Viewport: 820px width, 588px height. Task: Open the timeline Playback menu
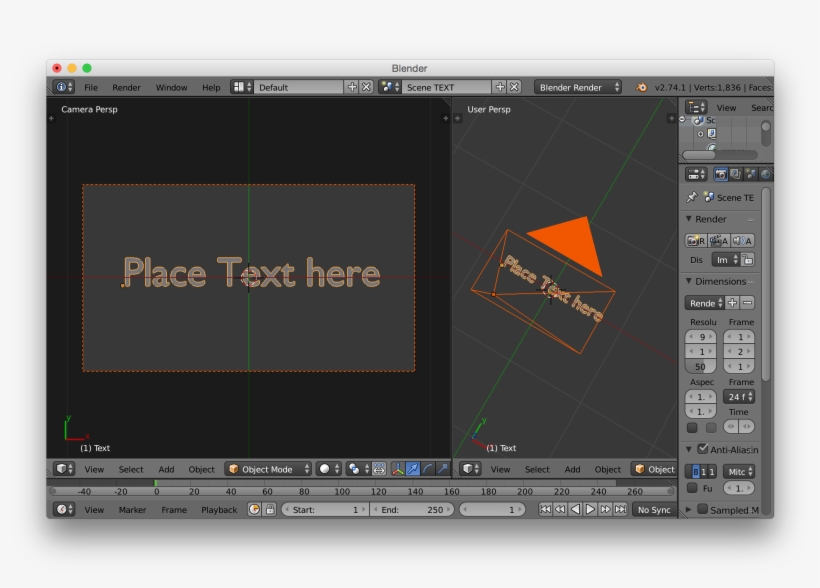(x=219, y=509)
